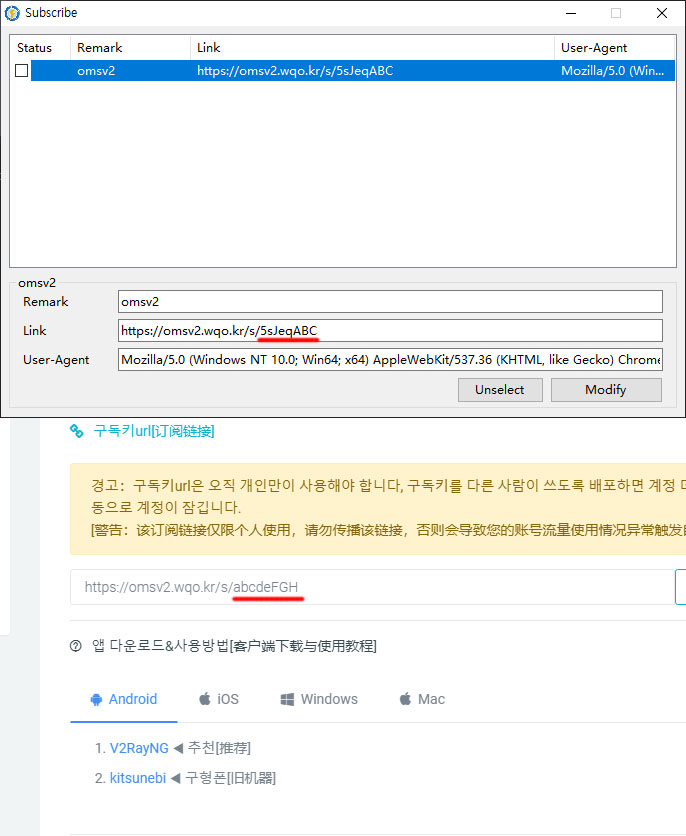Click the link icon beside 구독키url heading
The width and height of the screenshot is (686, 836).
click(x=77, y=431)
